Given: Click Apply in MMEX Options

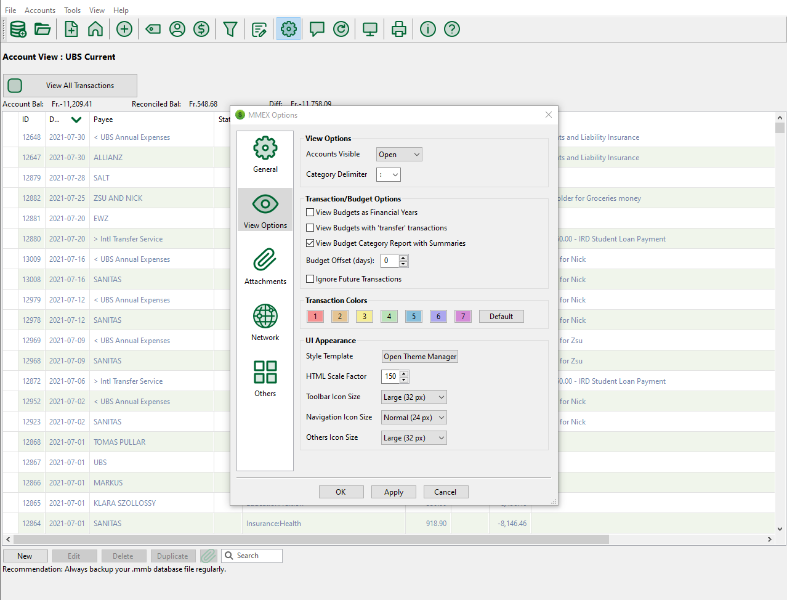Looking at the screenshot, I should pyautogui.click(x=394, y=492).
